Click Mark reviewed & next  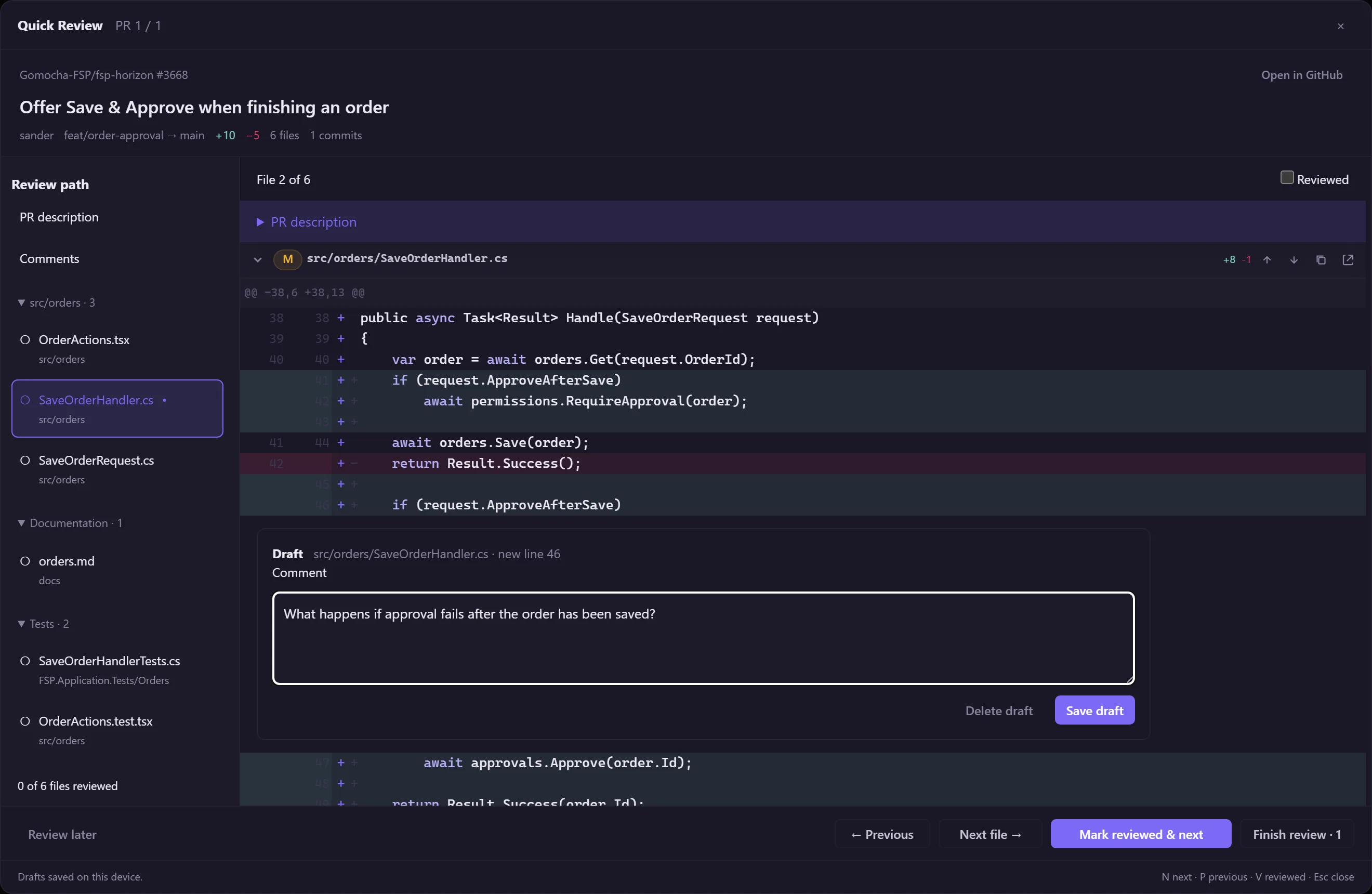[x=1140, y=834]
